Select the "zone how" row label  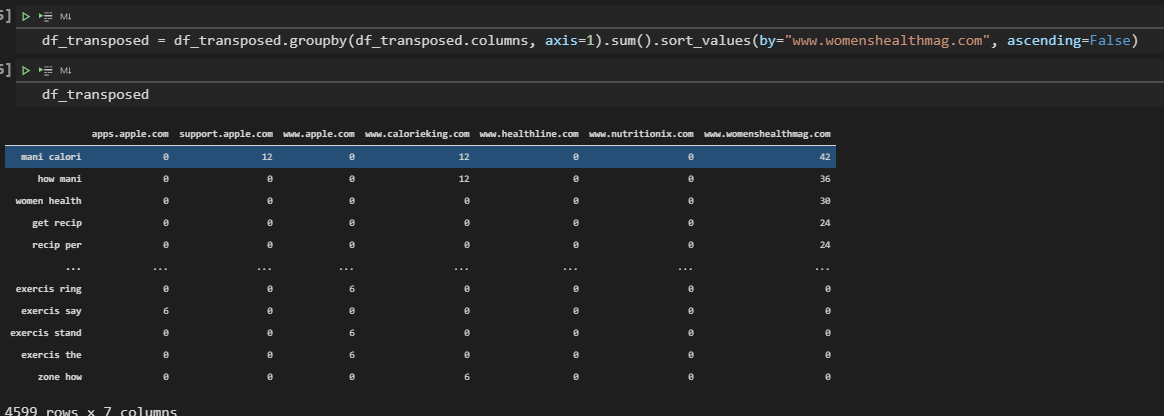coord(59,377)
